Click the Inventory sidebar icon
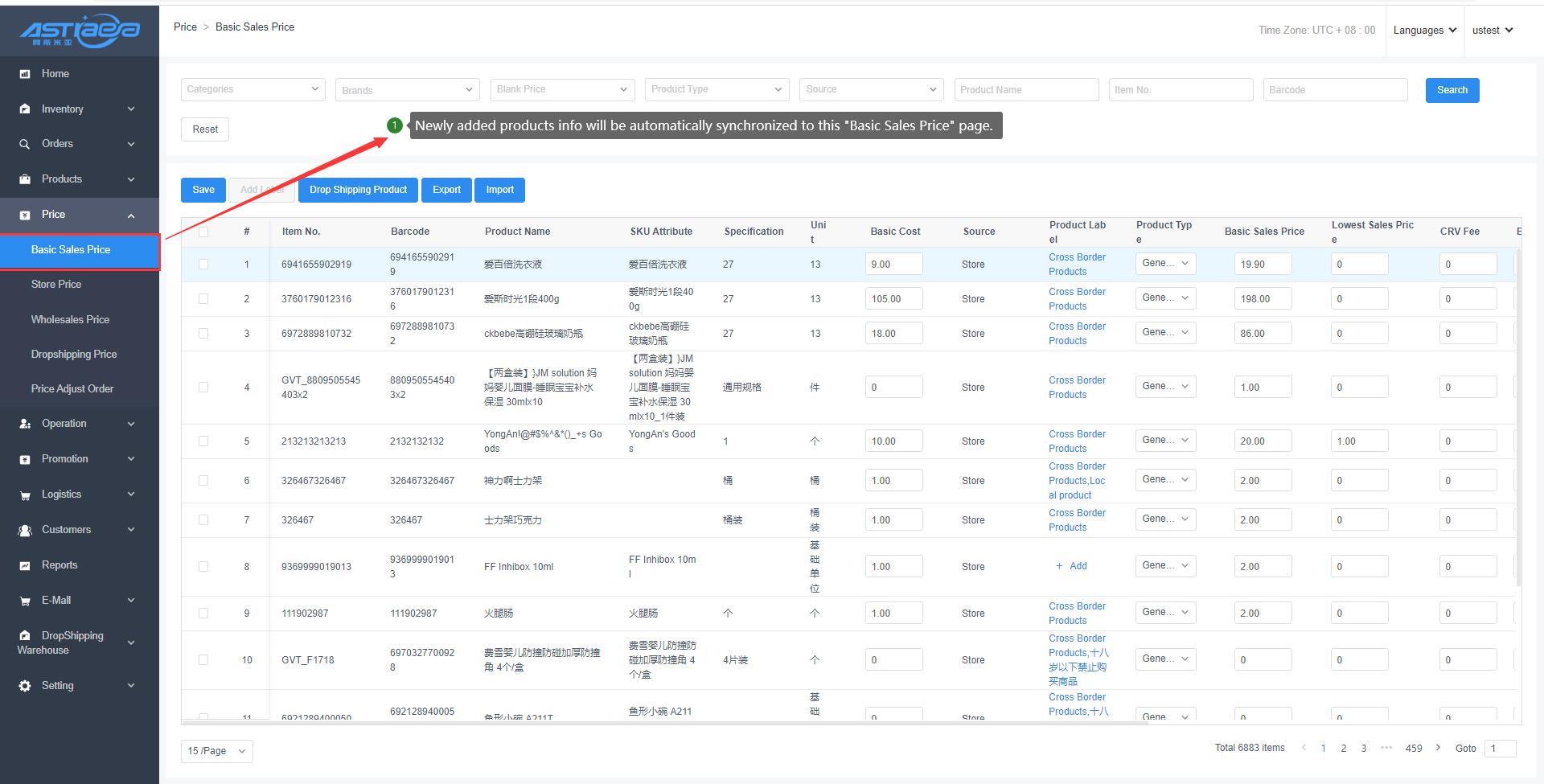Viewport: 1544px width, 784px height. (x=25, y=109)
